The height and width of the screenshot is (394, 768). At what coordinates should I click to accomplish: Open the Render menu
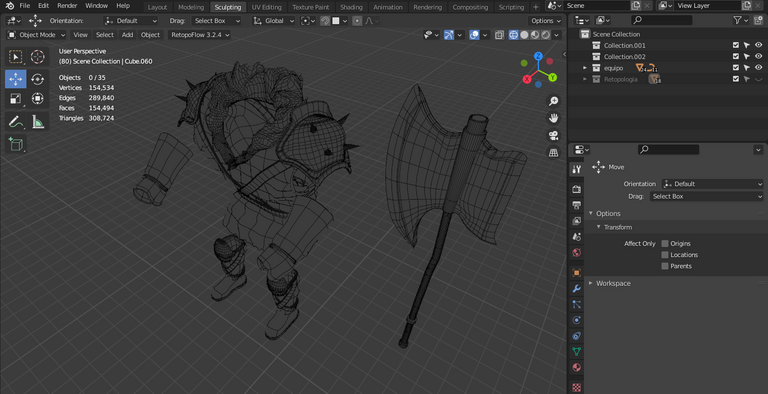tap(67, 6)
